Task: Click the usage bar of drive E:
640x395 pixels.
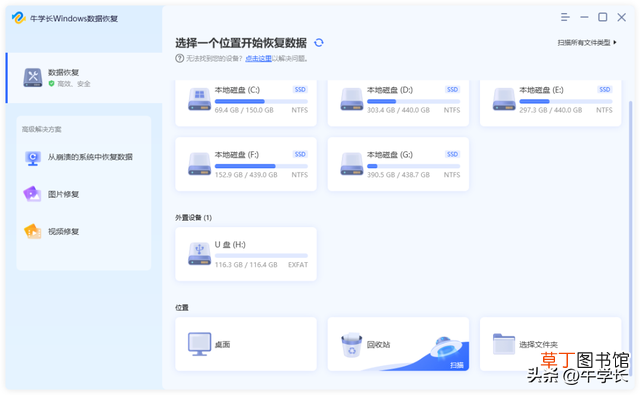Action: (x=566, y=101)
